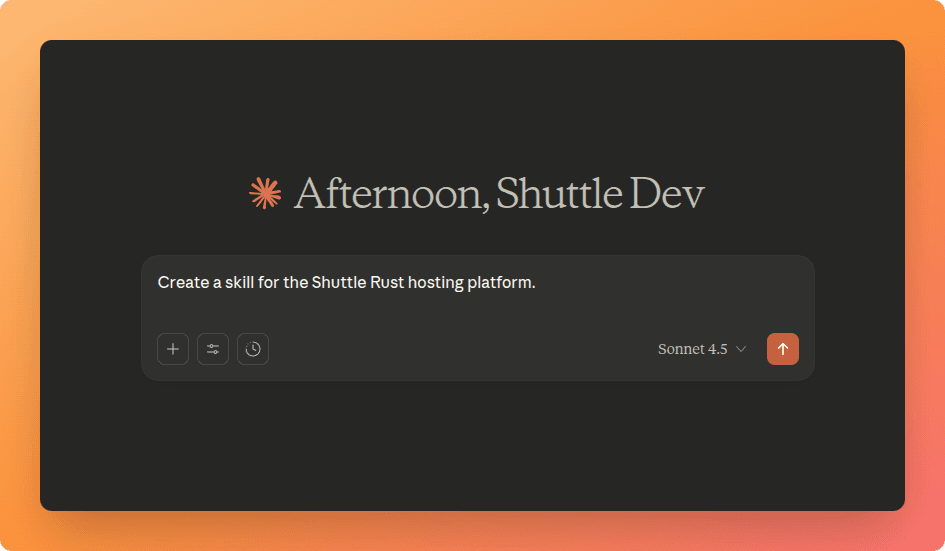Click the 'Afternoon, Shuttle Dev' greeting heading
Image resolution: width=945 pixels, height=551 pixels.
499,194
